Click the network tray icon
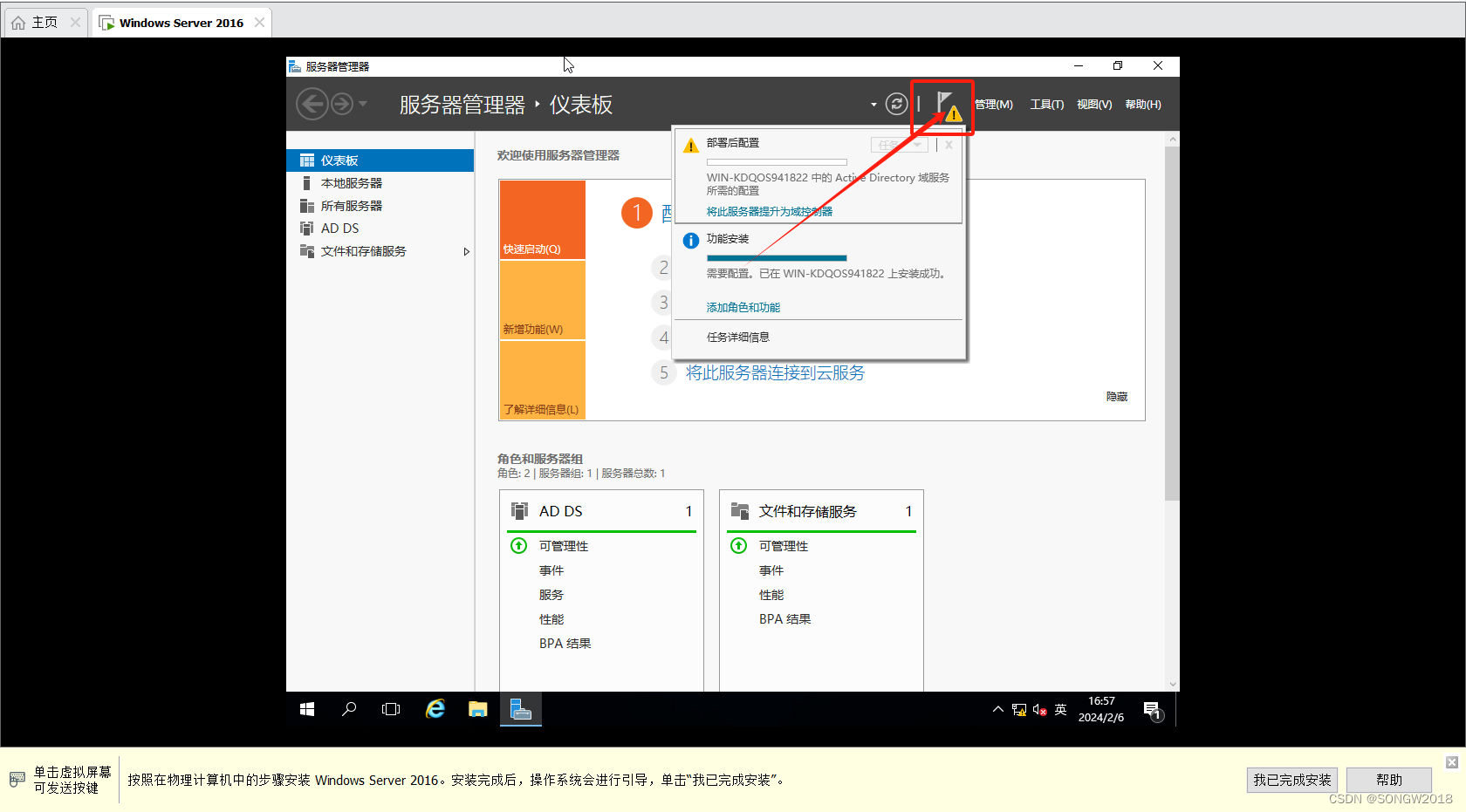The height and width of the screenshot is (812, 1466). [1019, 710]
